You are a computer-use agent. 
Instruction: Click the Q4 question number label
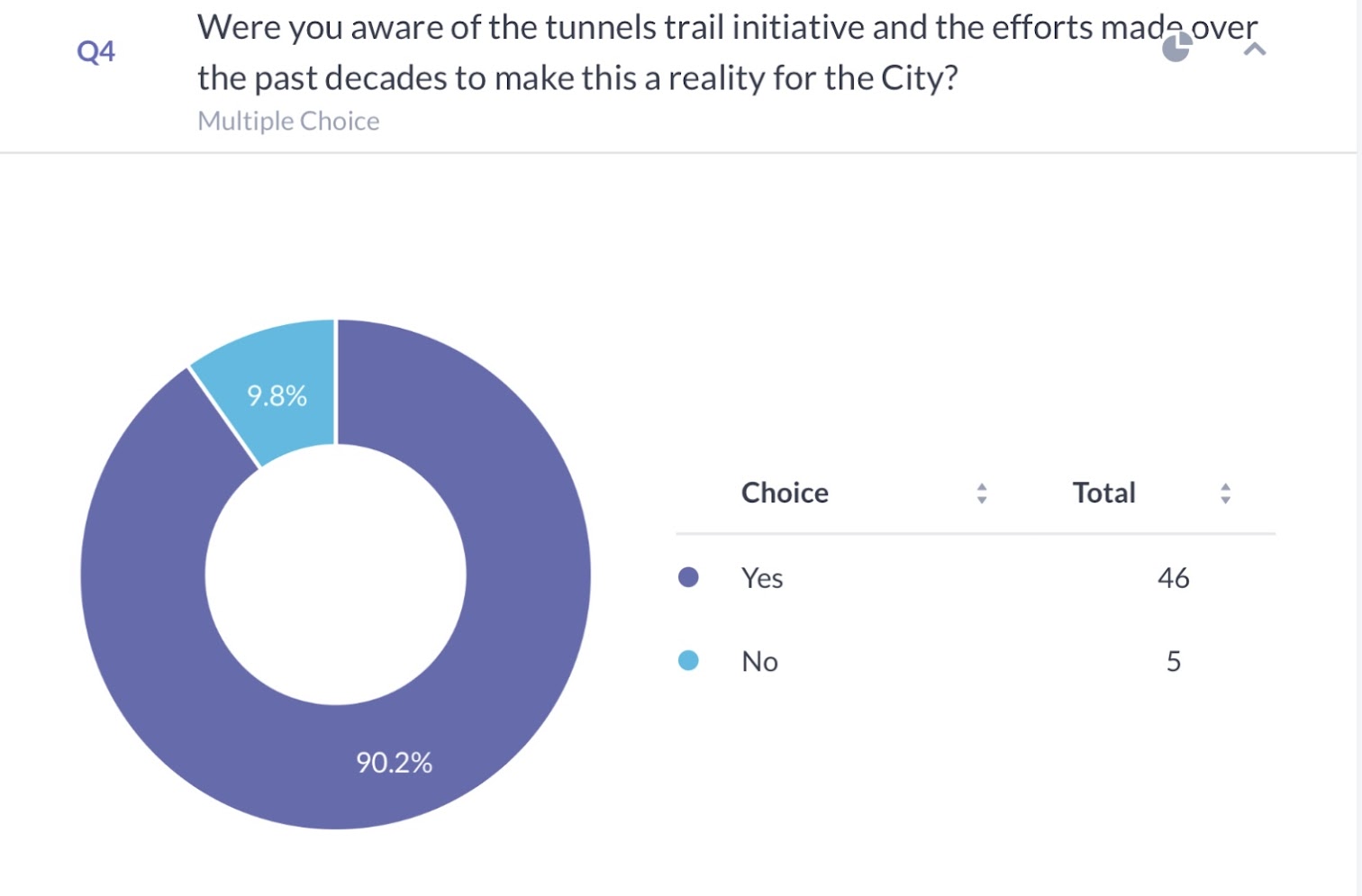tap(95, 51)
